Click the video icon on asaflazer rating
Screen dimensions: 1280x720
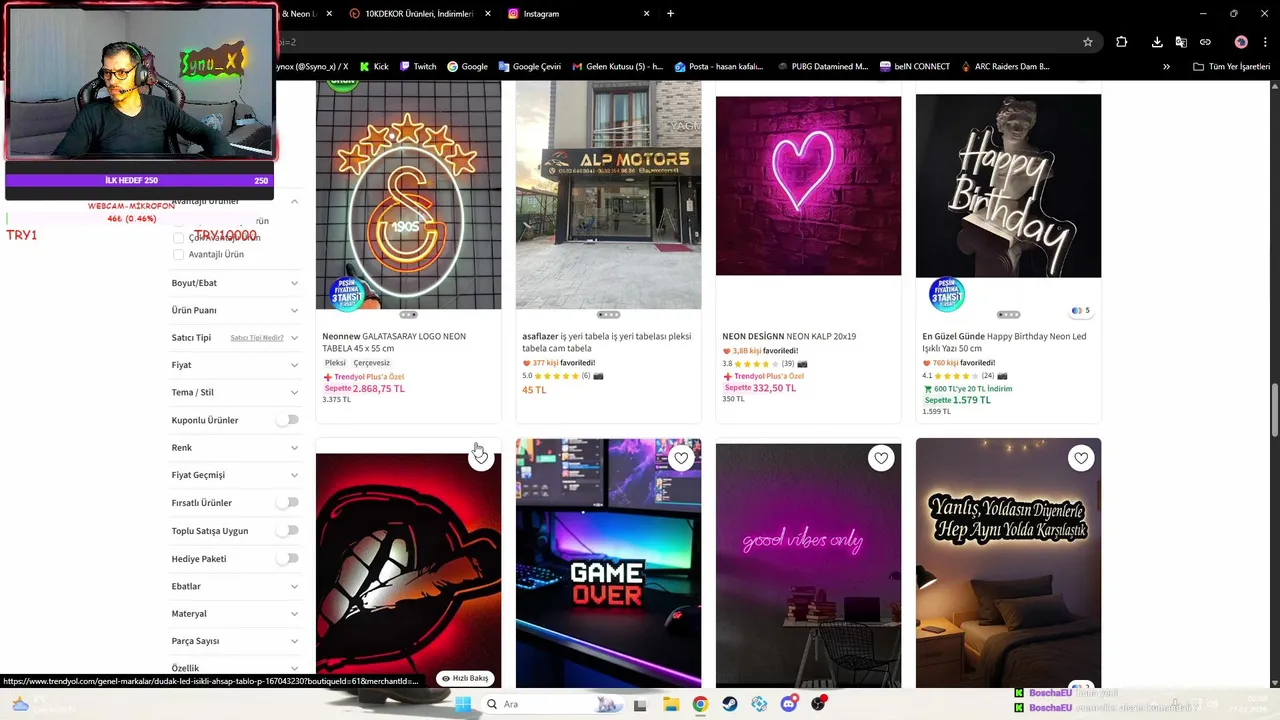[598, 376]
